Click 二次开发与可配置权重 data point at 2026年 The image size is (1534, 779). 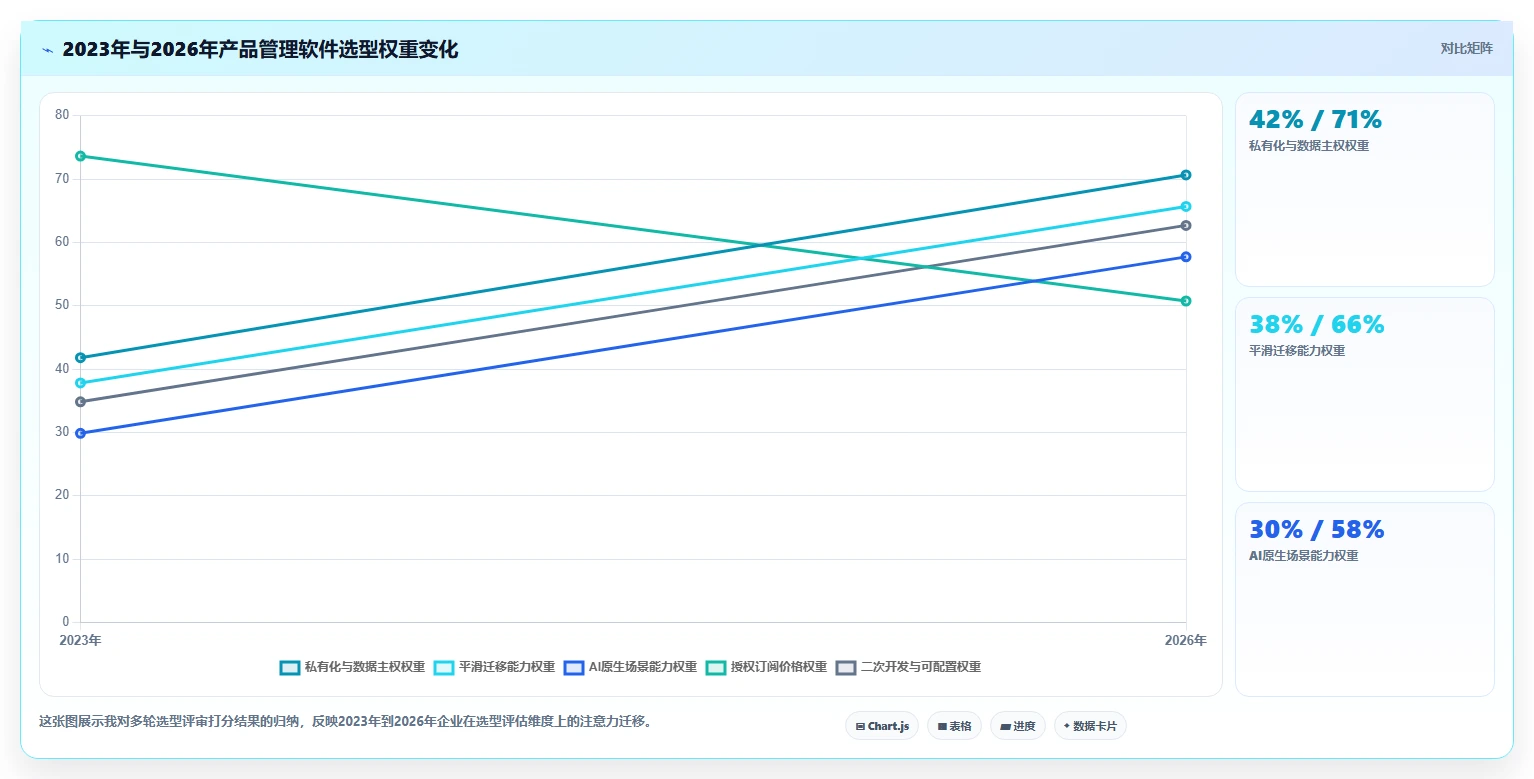pyautogui.click(x=1186, y=226)
